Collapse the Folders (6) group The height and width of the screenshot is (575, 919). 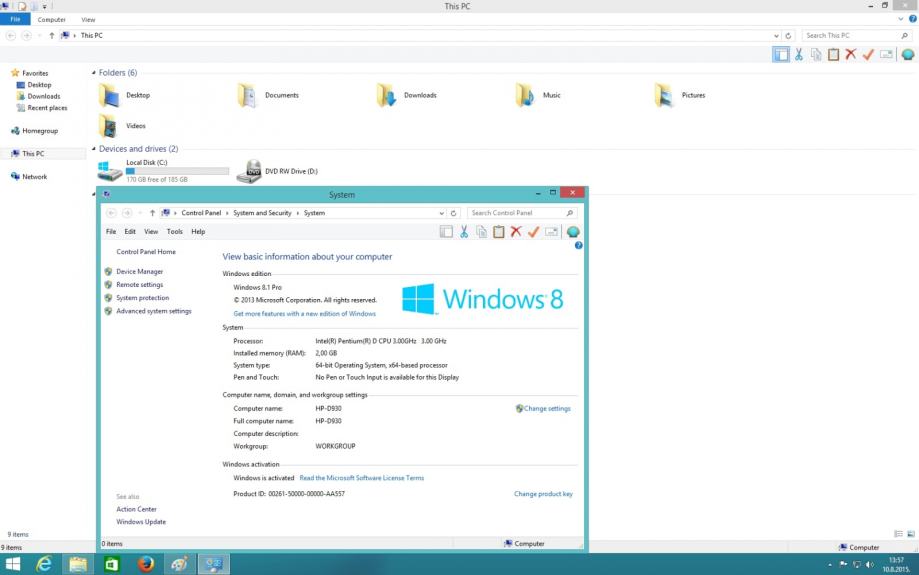(94, 73)
